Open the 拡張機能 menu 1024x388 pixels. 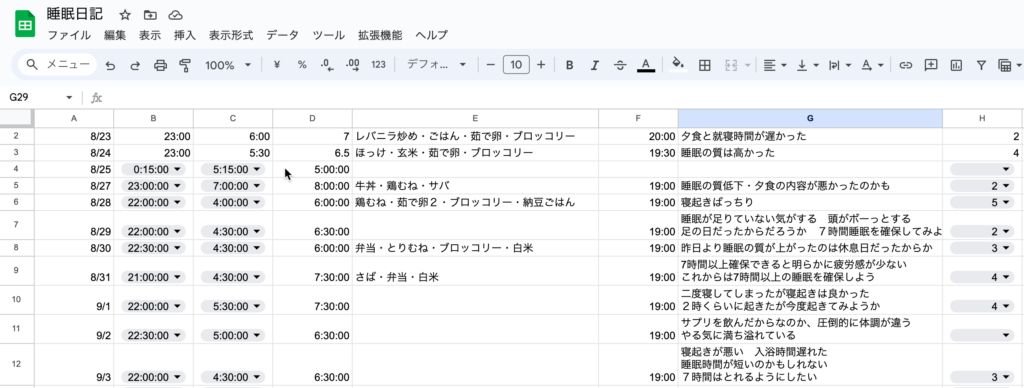(x=380, y=35)
